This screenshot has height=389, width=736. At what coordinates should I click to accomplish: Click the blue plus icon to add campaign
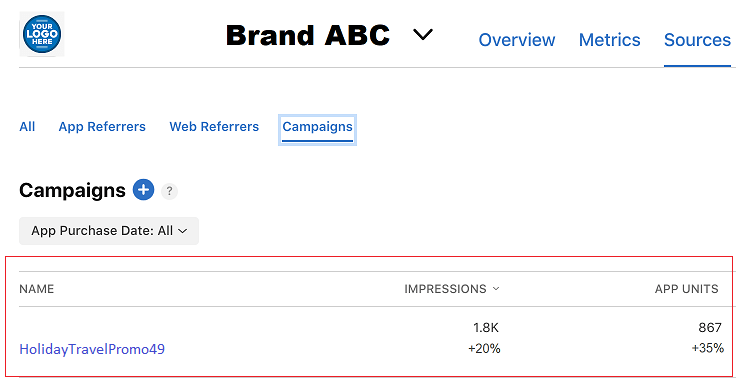144,190
